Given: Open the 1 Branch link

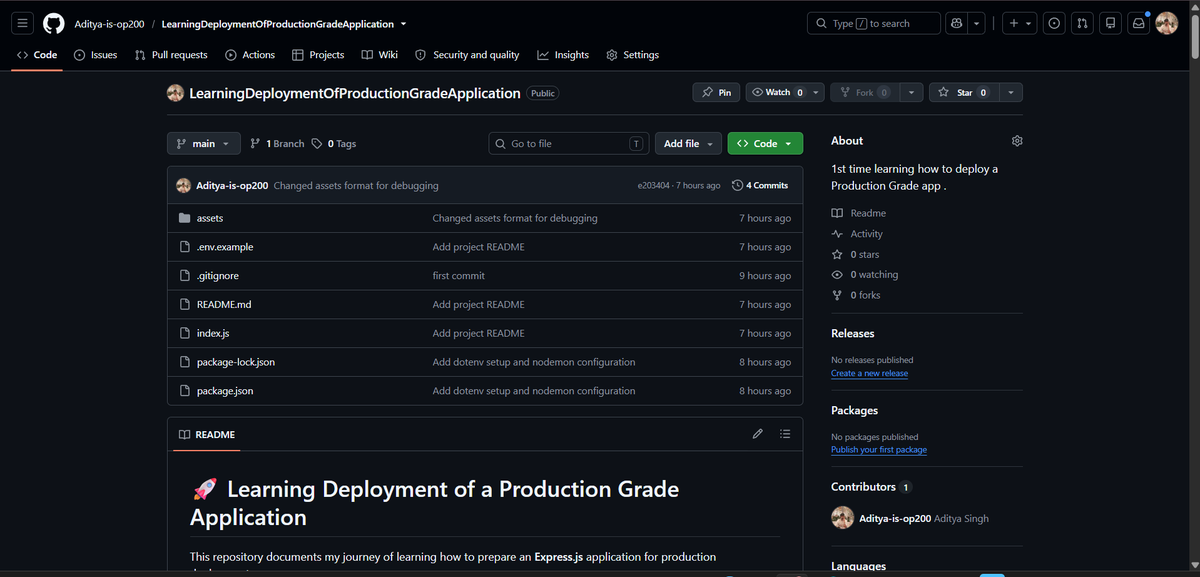Looking at the screenshot, I should point(277,144).
